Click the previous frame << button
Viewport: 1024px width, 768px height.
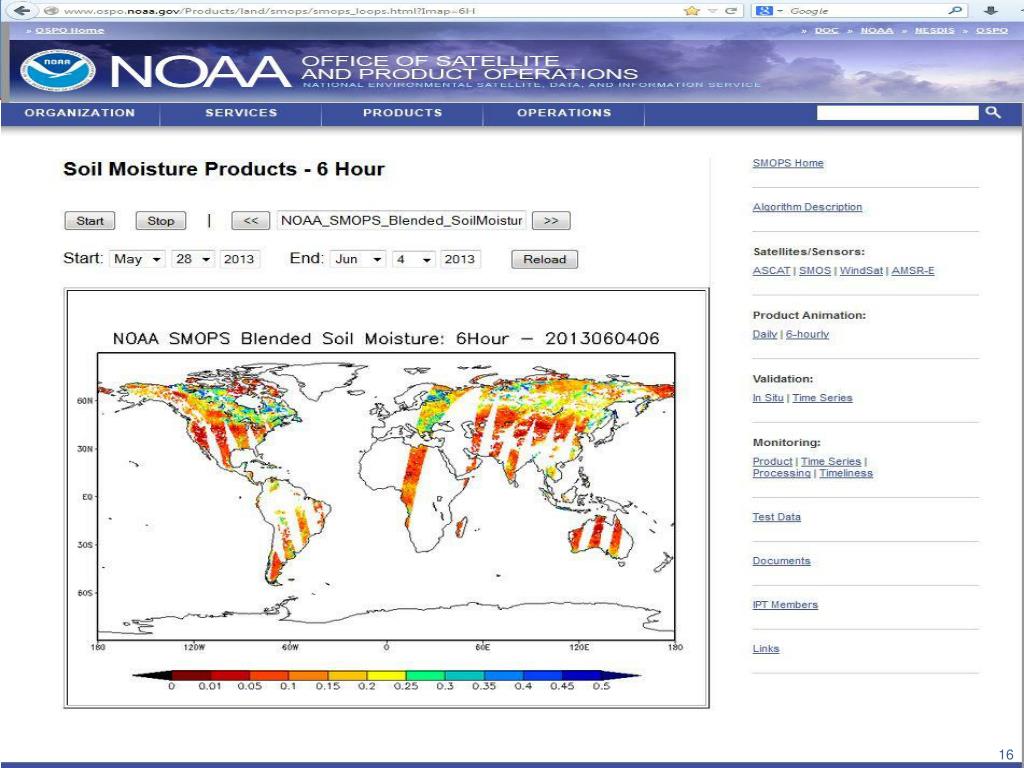pyautogui.click(x=251, y=221)
